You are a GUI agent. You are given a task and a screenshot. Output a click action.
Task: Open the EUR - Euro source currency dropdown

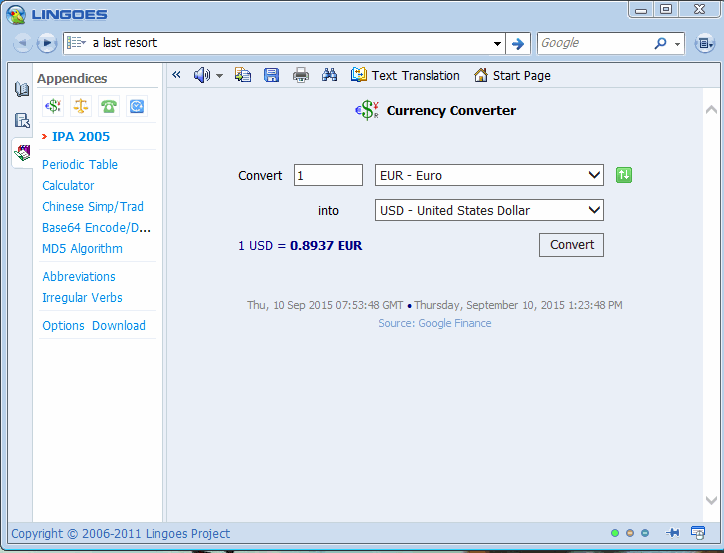[x=489, y=175]
